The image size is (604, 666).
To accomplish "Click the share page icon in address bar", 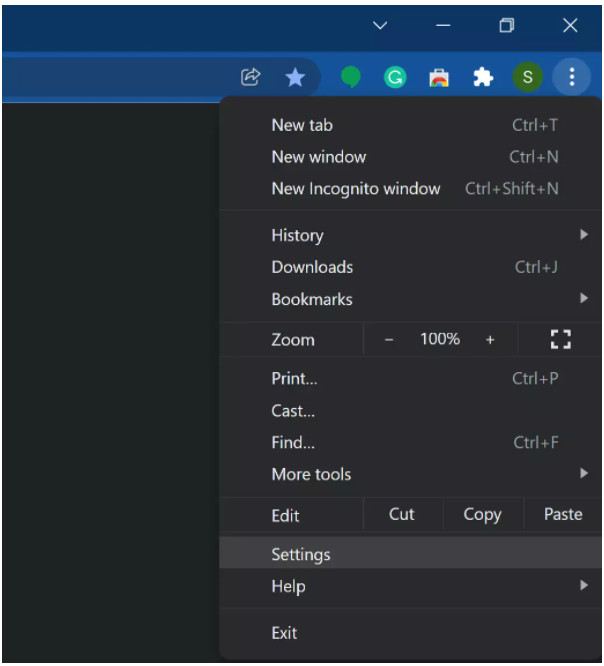I will click(251, 77).
